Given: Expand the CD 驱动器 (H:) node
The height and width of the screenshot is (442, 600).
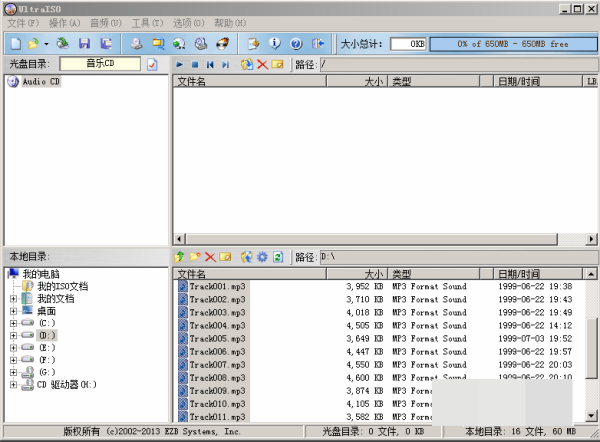Looking at the screenshot, I should pyautogui.click(x=13, y=385).
